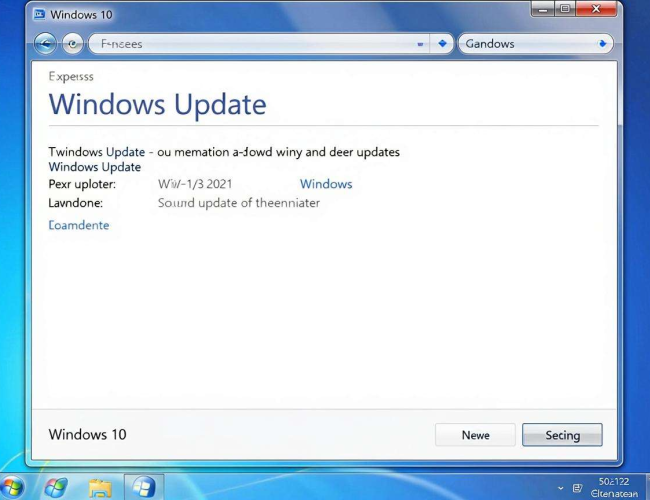This screenshot has width=650, height=500.
Task: Open the colorful Windows flag taskbar icon
Action: 56,487
